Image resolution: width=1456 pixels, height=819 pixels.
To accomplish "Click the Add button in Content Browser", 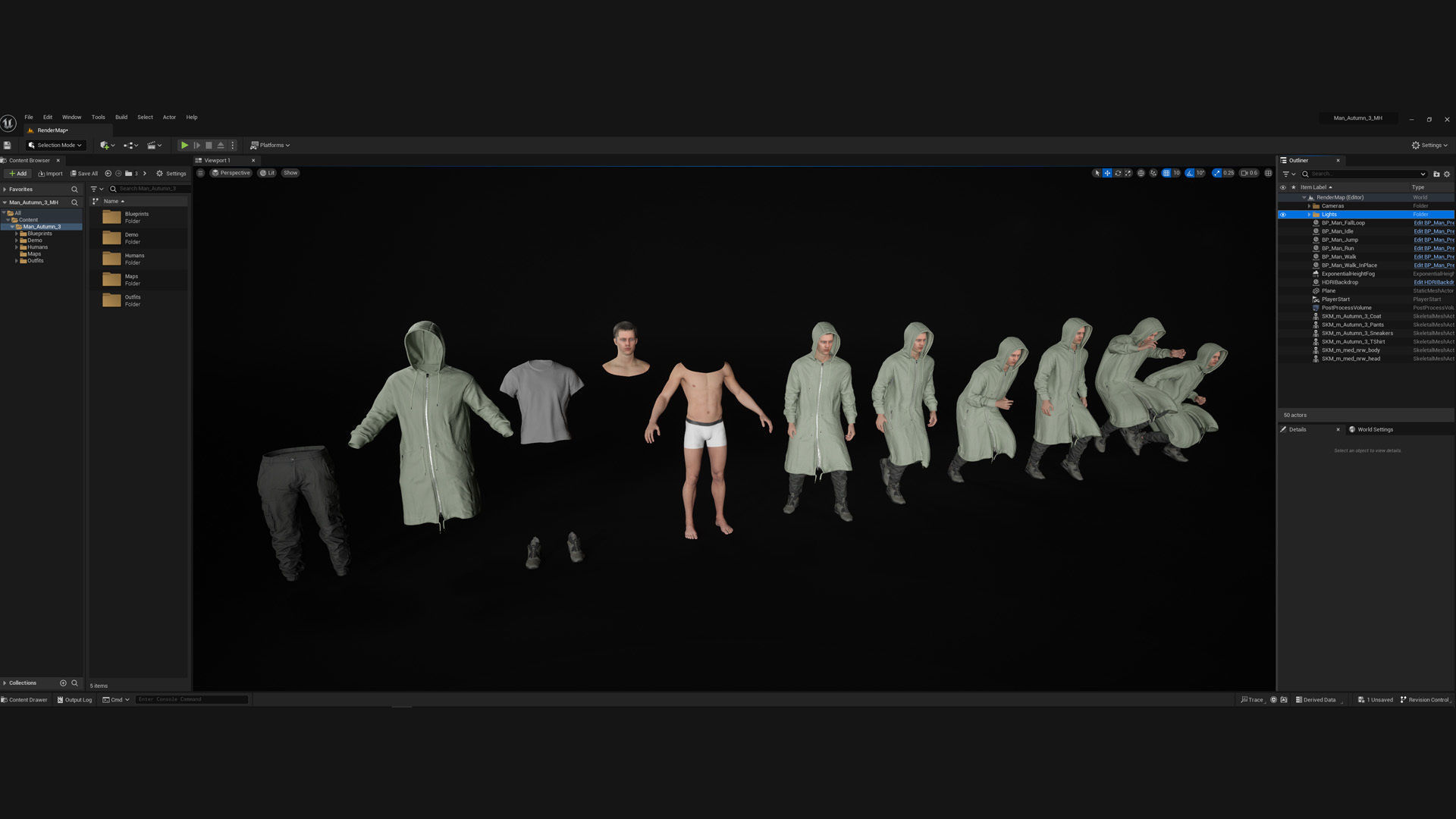I will (x=18, y=174).
